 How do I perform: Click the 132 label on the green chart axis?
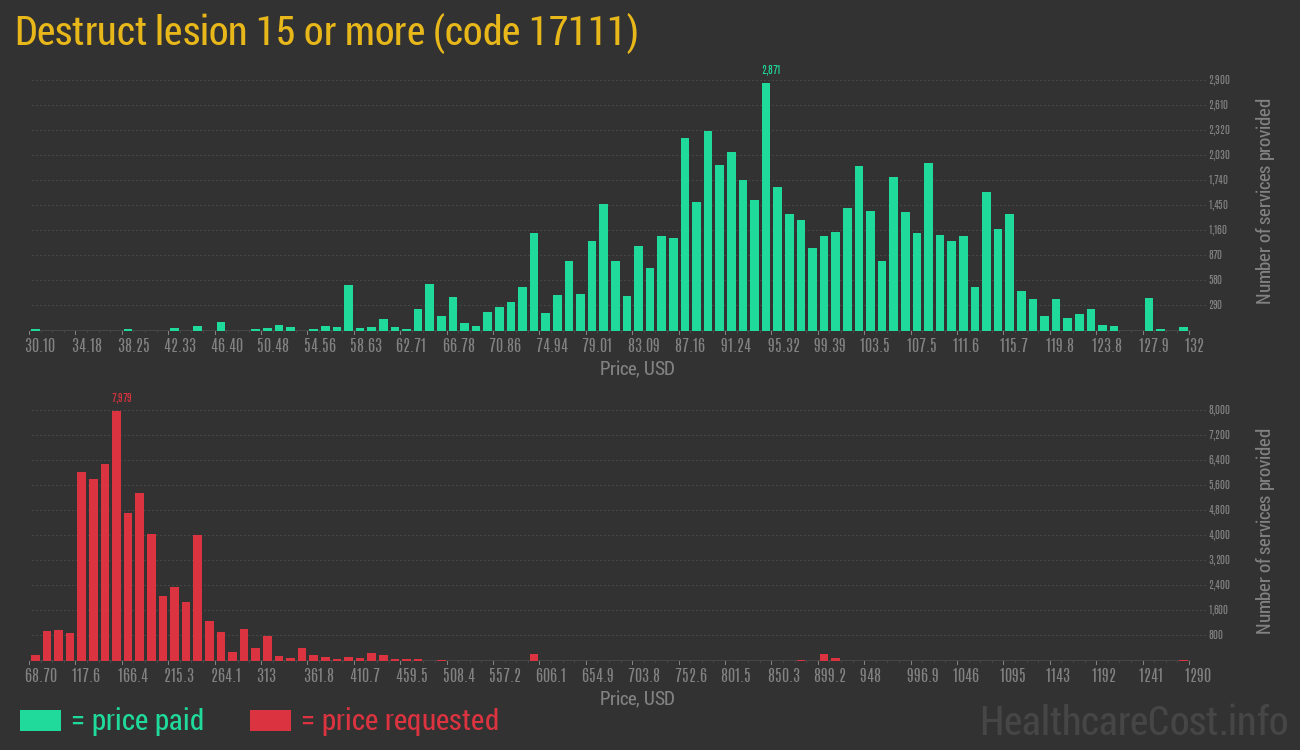coord(1193,346)
